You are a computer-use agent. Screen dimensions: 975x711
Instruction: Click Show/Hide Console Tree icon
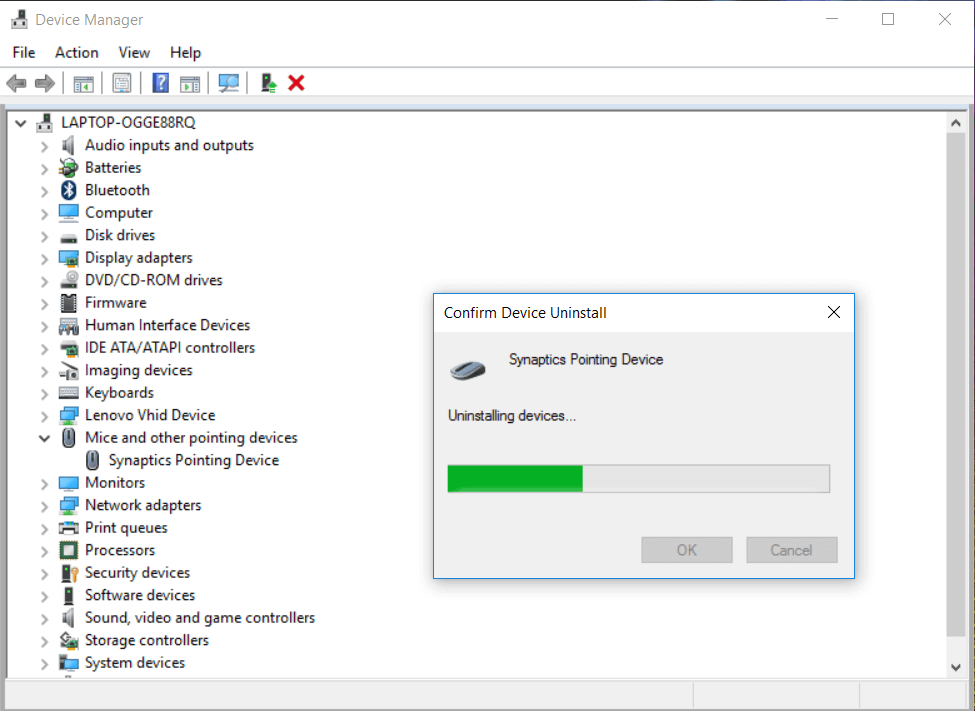[83, 83]
